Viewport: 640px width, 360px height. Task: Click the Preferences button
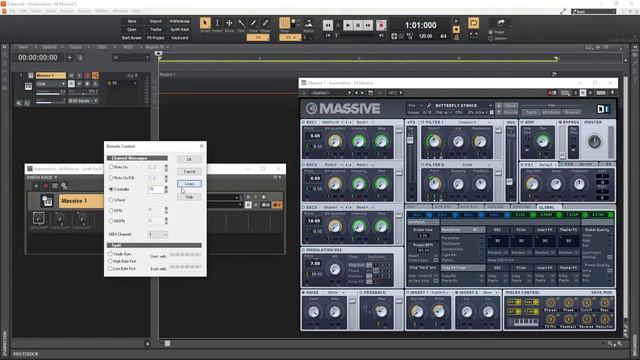(x=180, y=21)
